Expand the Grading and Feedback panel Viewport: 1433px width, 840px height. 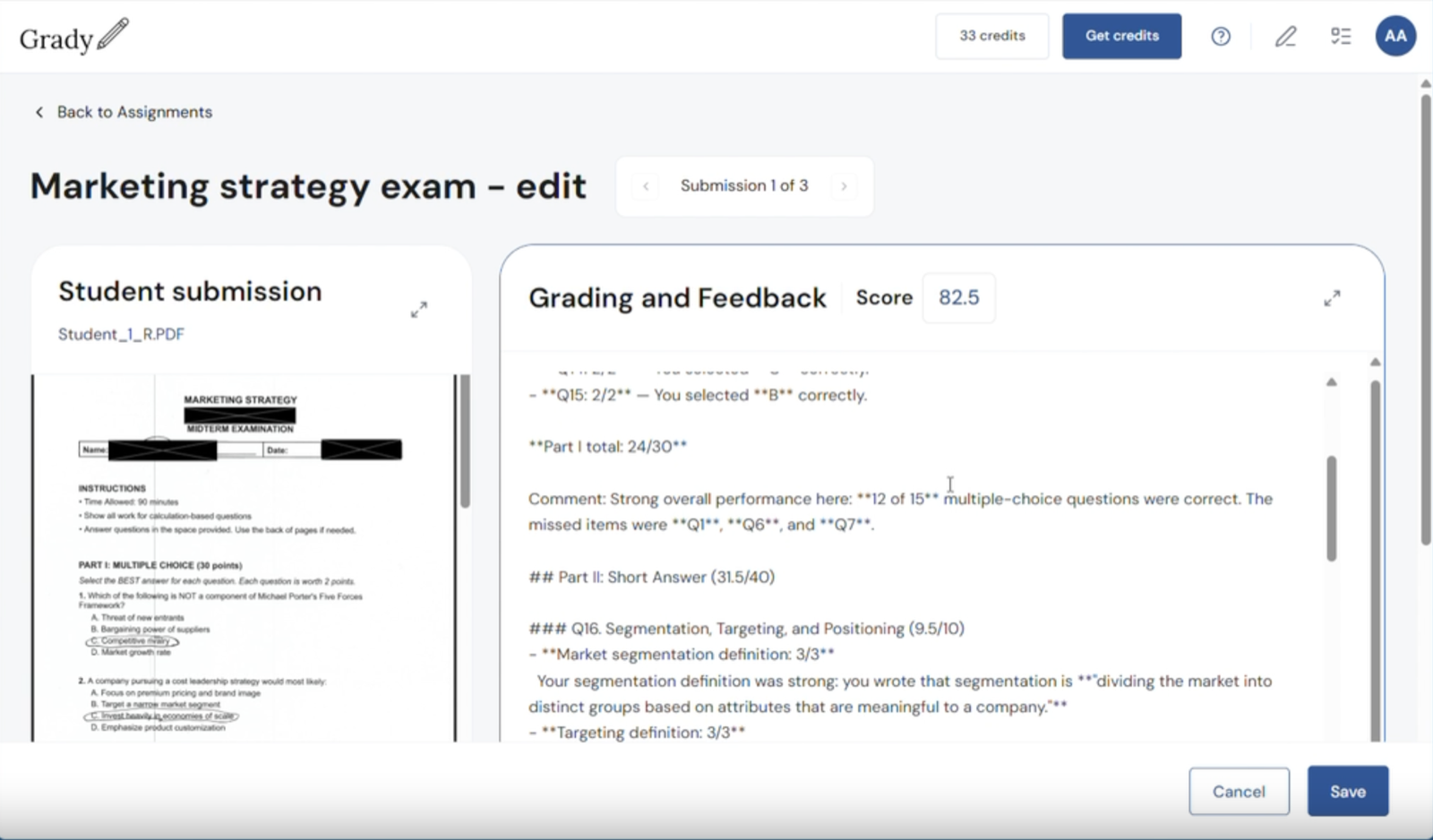1332,298
